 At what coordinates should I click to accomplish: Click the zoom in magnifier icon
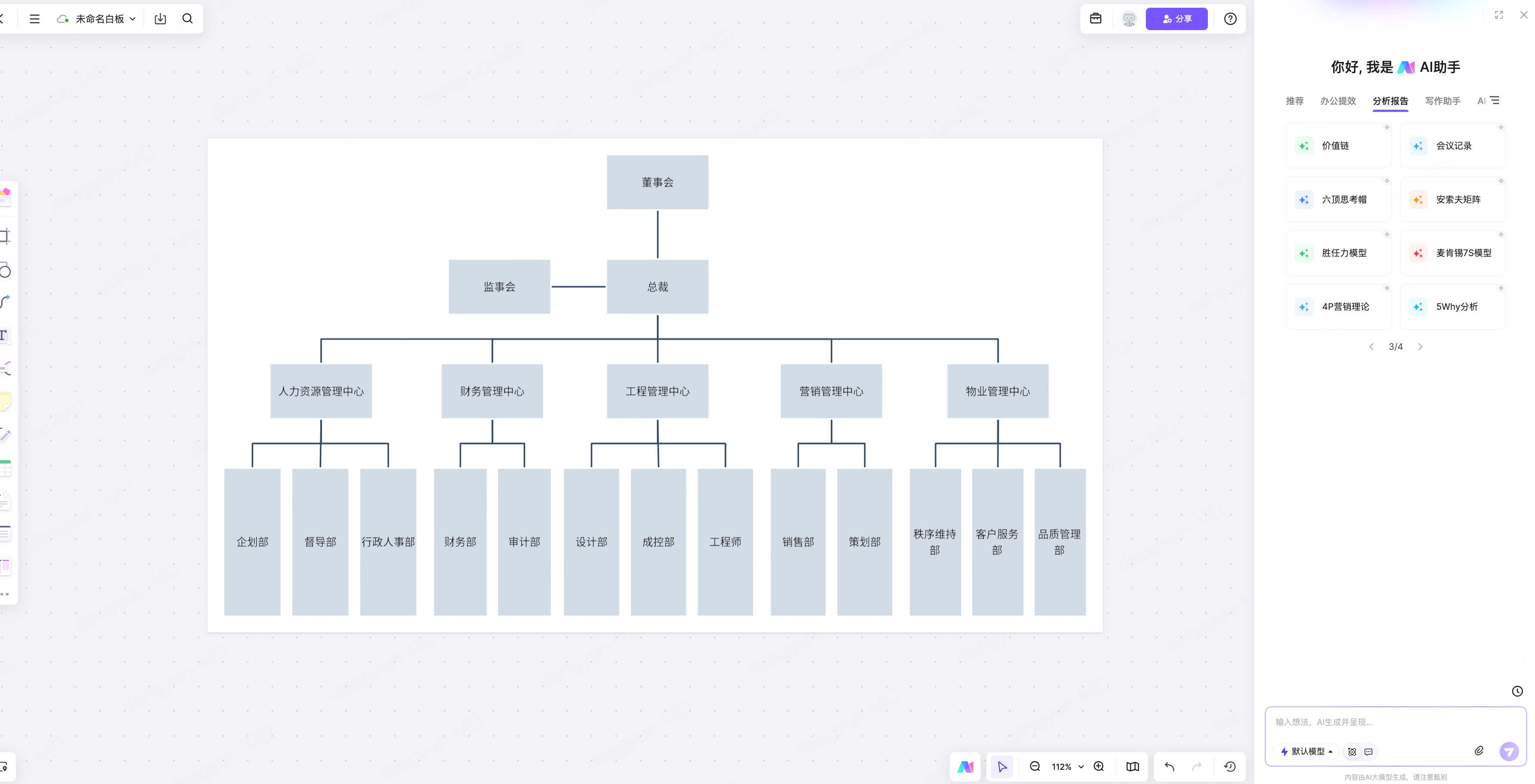coord(1099,766)
